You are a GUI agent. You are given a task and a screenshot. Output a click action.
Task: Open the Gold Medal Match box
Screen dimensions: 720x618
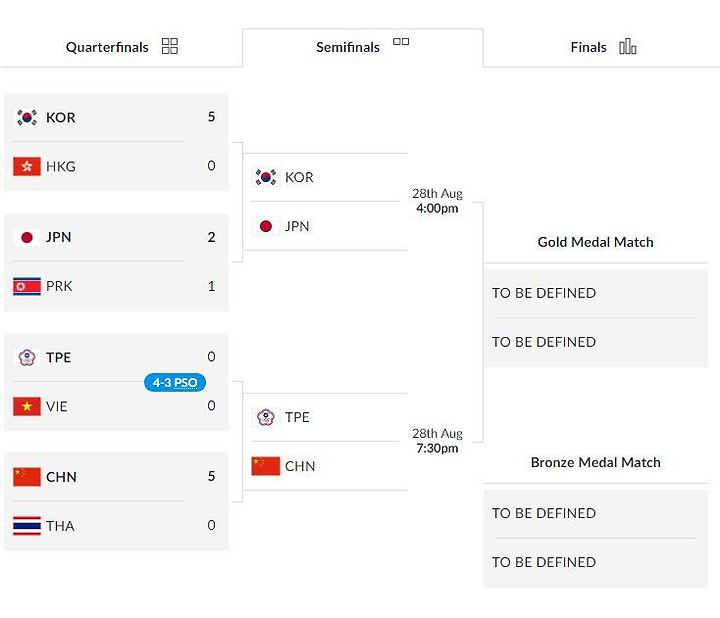click(x=596, y=318)
